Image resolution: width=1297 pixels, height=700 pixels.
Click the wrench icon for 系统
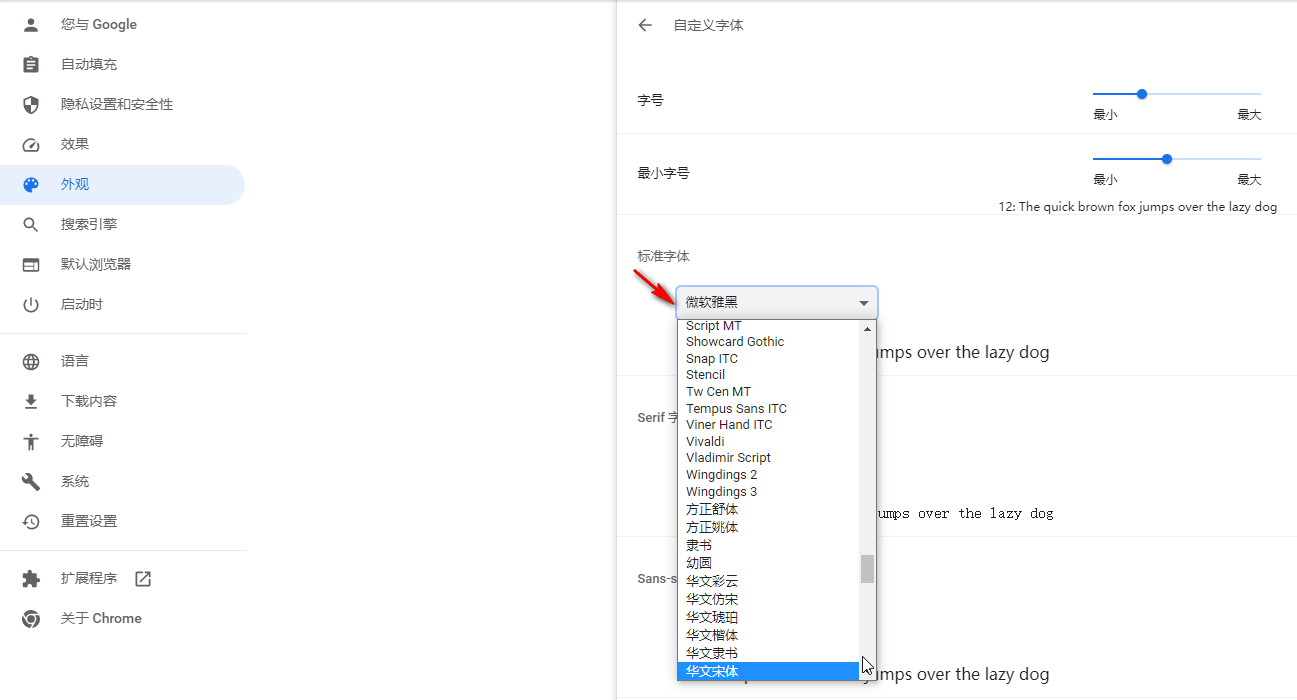31,481
